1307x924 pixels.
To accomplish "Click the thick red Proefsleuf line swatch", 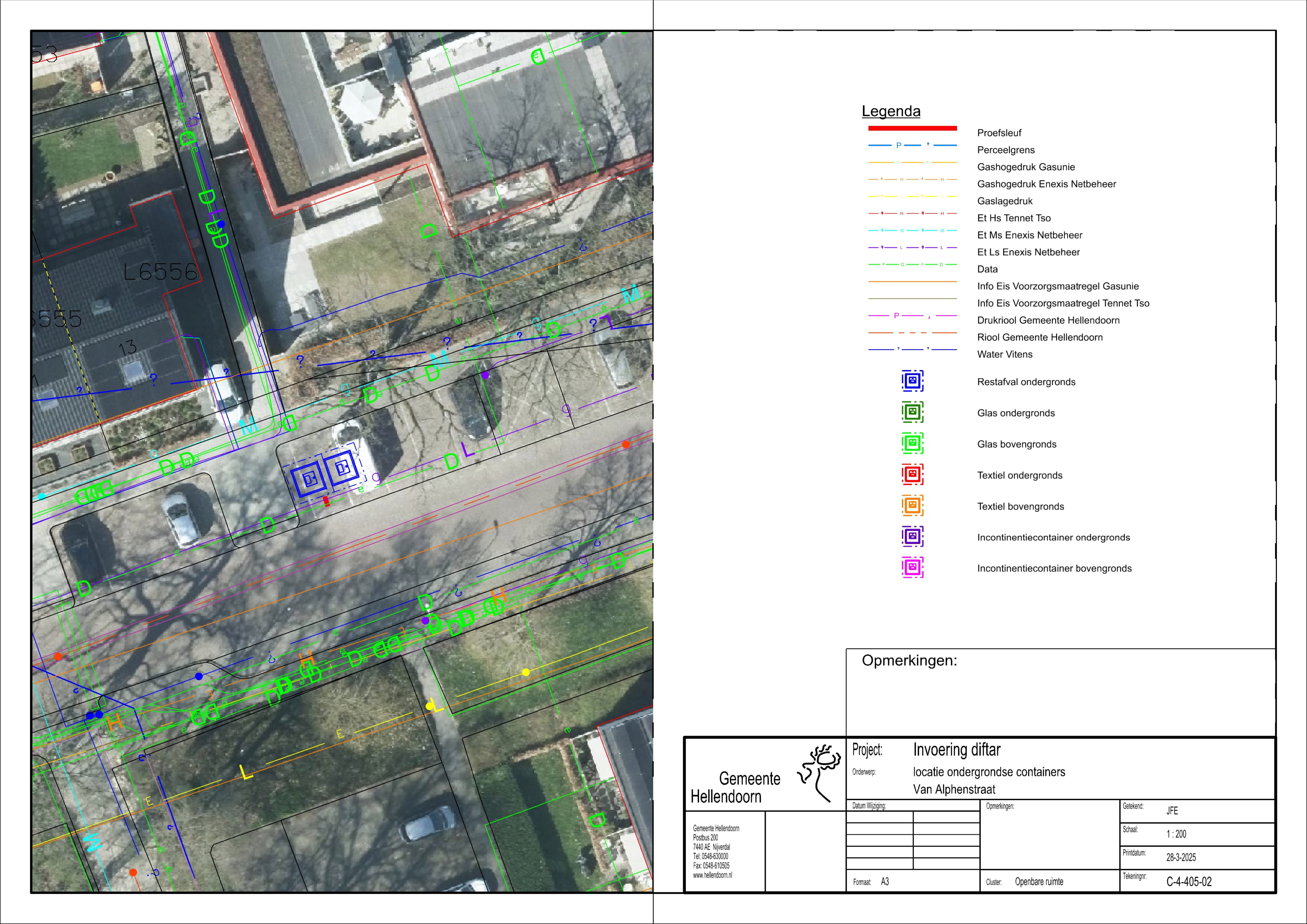I will tap(912, 129).
